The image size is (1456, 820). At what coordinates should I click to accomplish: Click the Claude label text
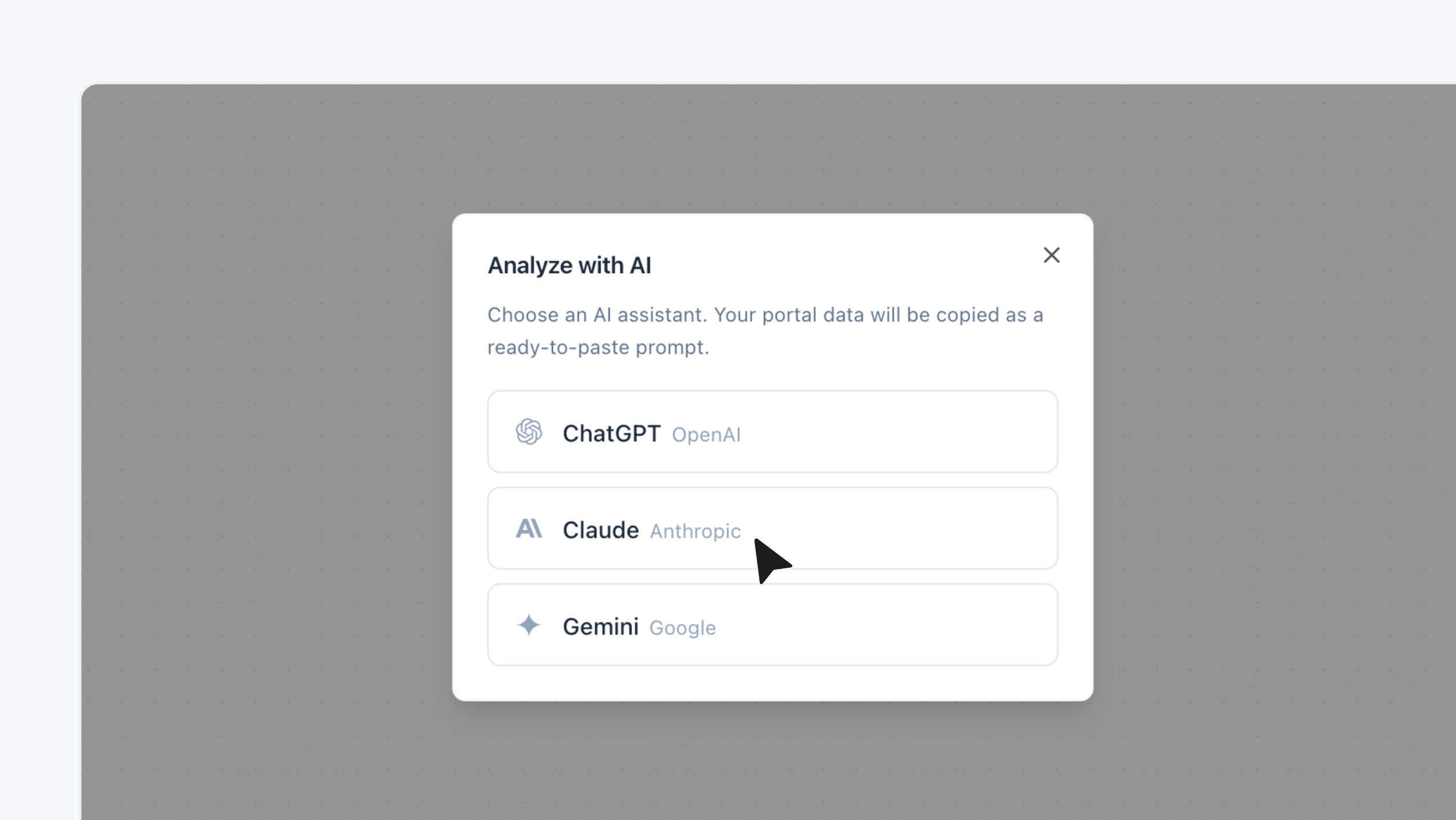[601, 529]
